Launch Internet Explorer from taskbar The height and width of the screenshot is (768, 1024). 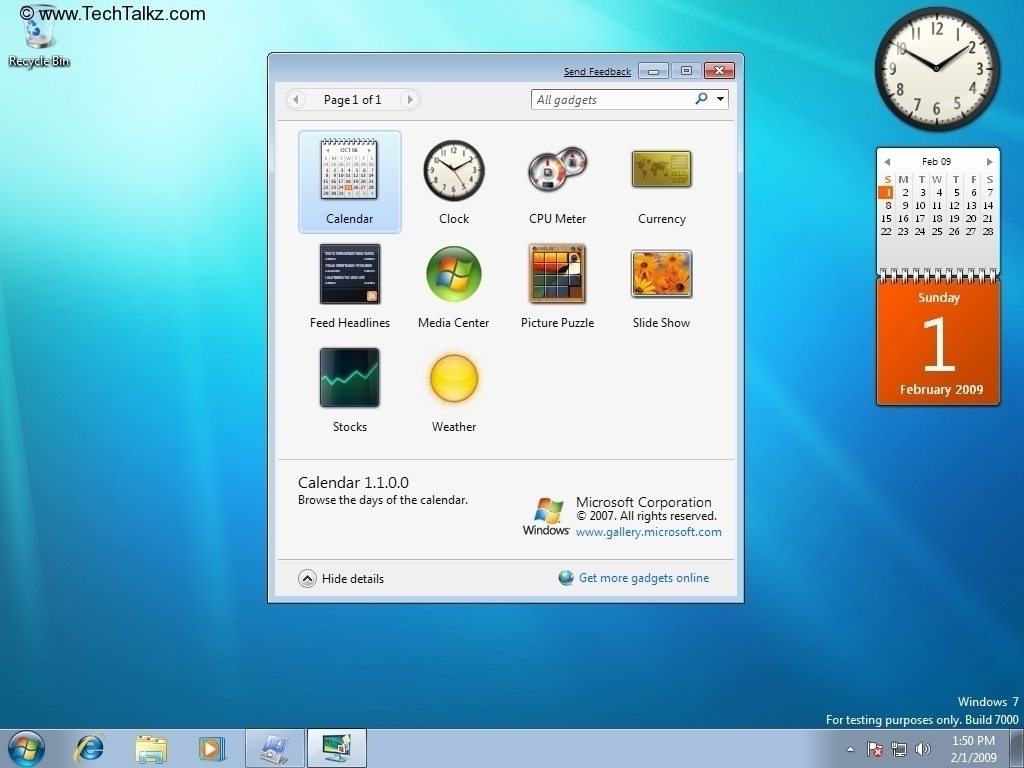[x=89, y=748]
